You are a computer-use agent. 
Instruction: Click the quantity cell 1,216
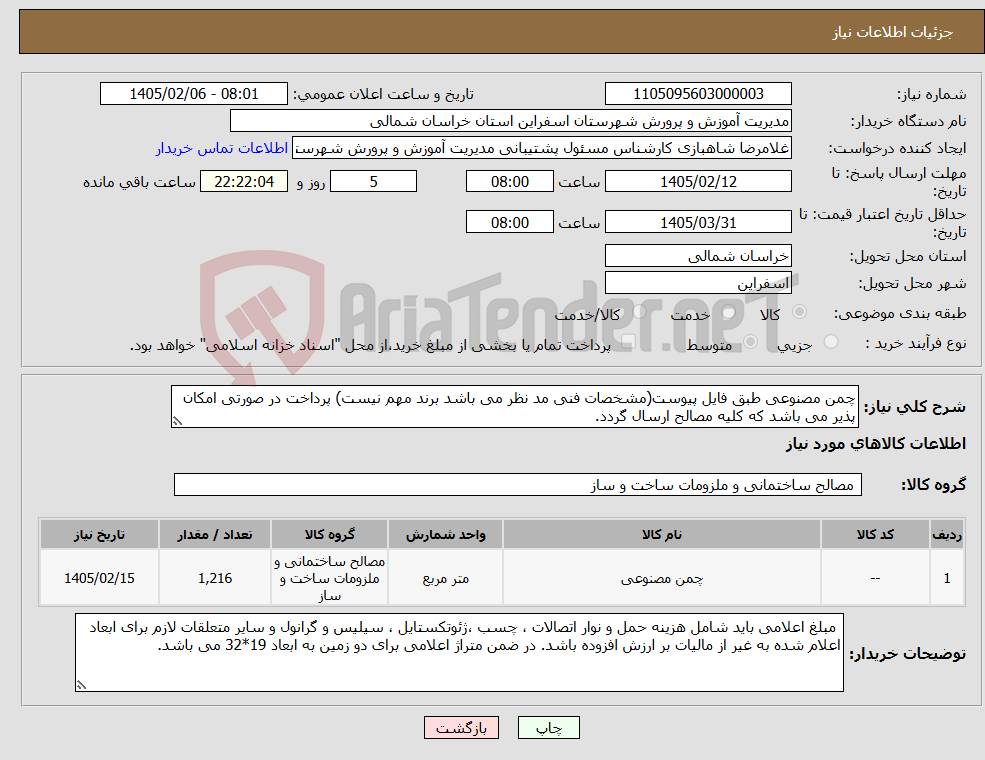click(x=215, y=578)
